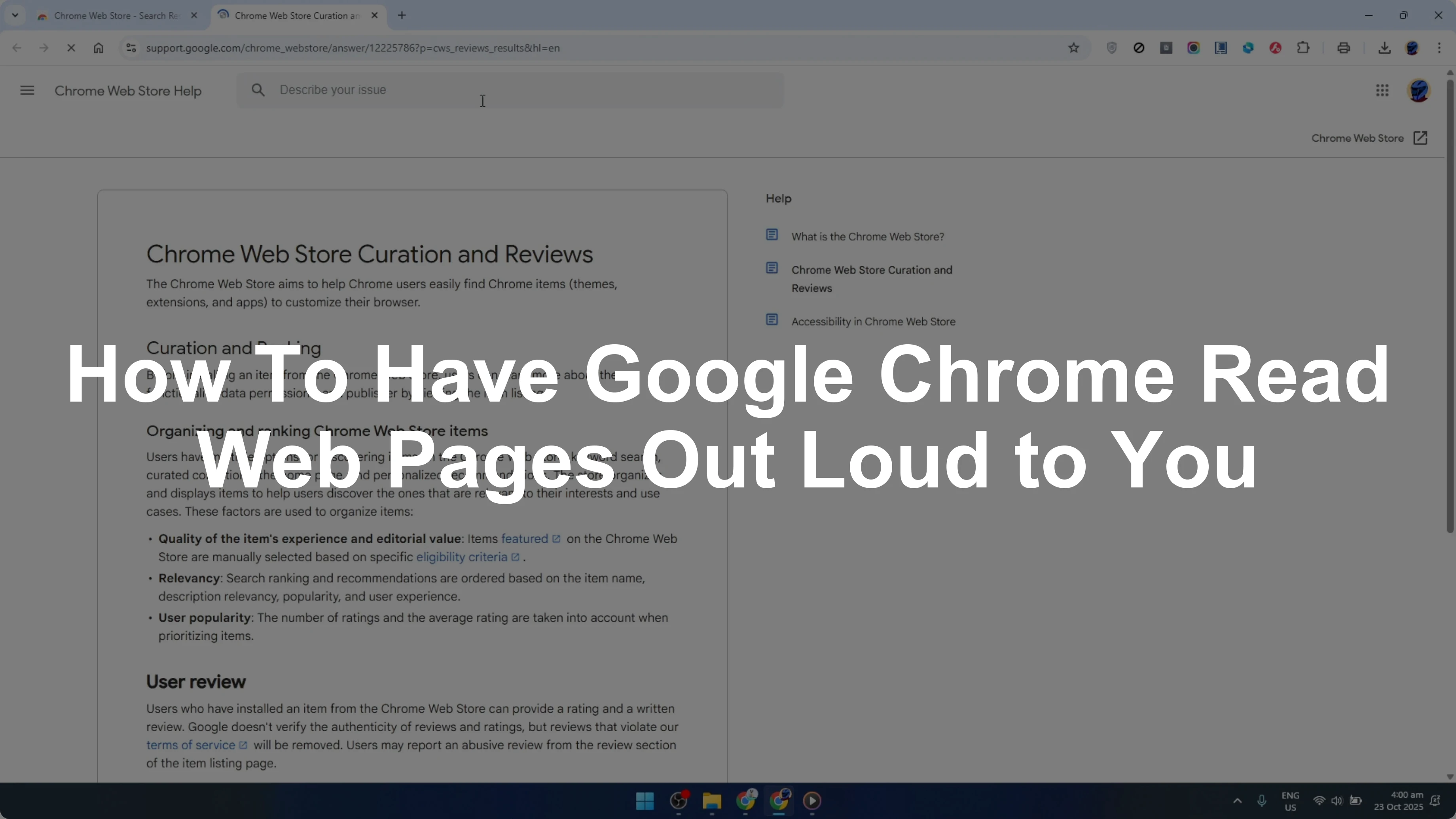View site information icon in address bar

coord(131,48)
